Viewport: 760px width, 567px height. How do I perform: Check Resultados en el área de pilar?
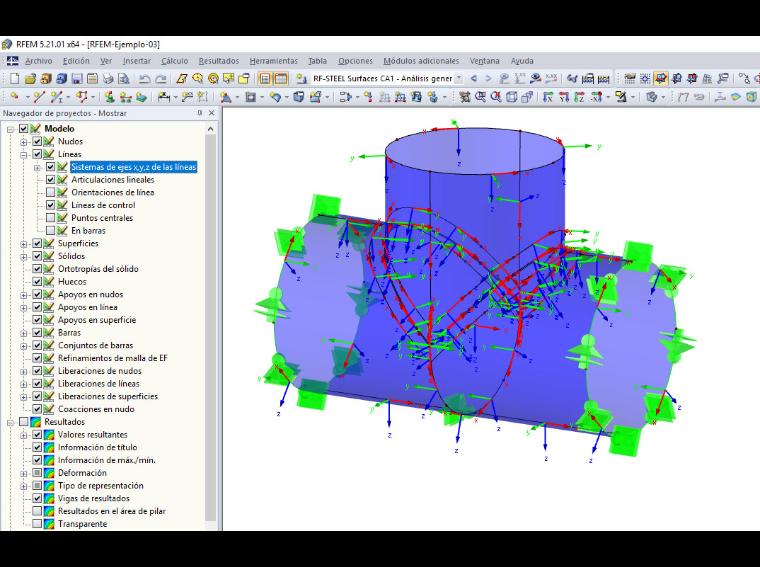[37, 511]
